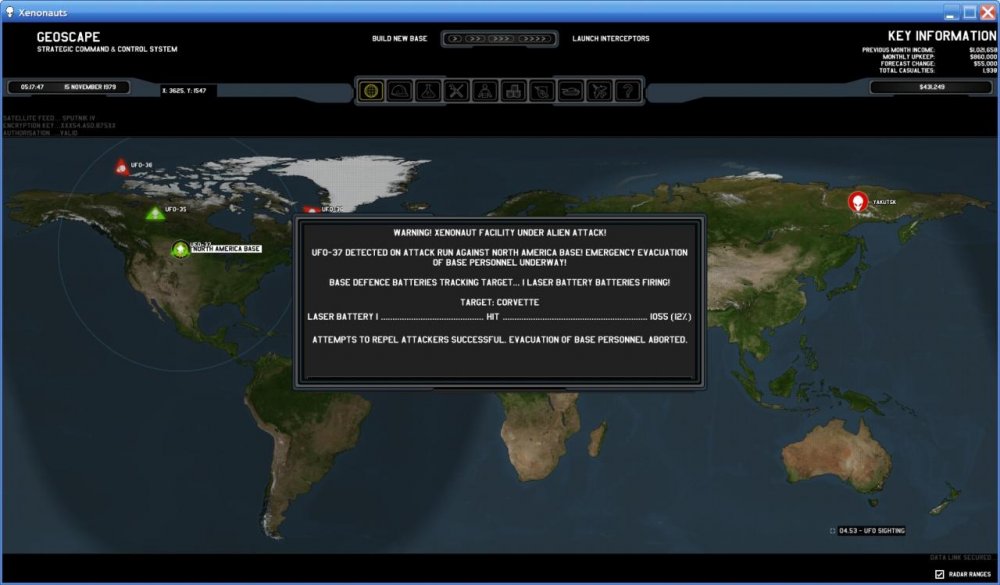
Task: Open the research flask icon
Action: pyautogui.click(x=428, y=91)
